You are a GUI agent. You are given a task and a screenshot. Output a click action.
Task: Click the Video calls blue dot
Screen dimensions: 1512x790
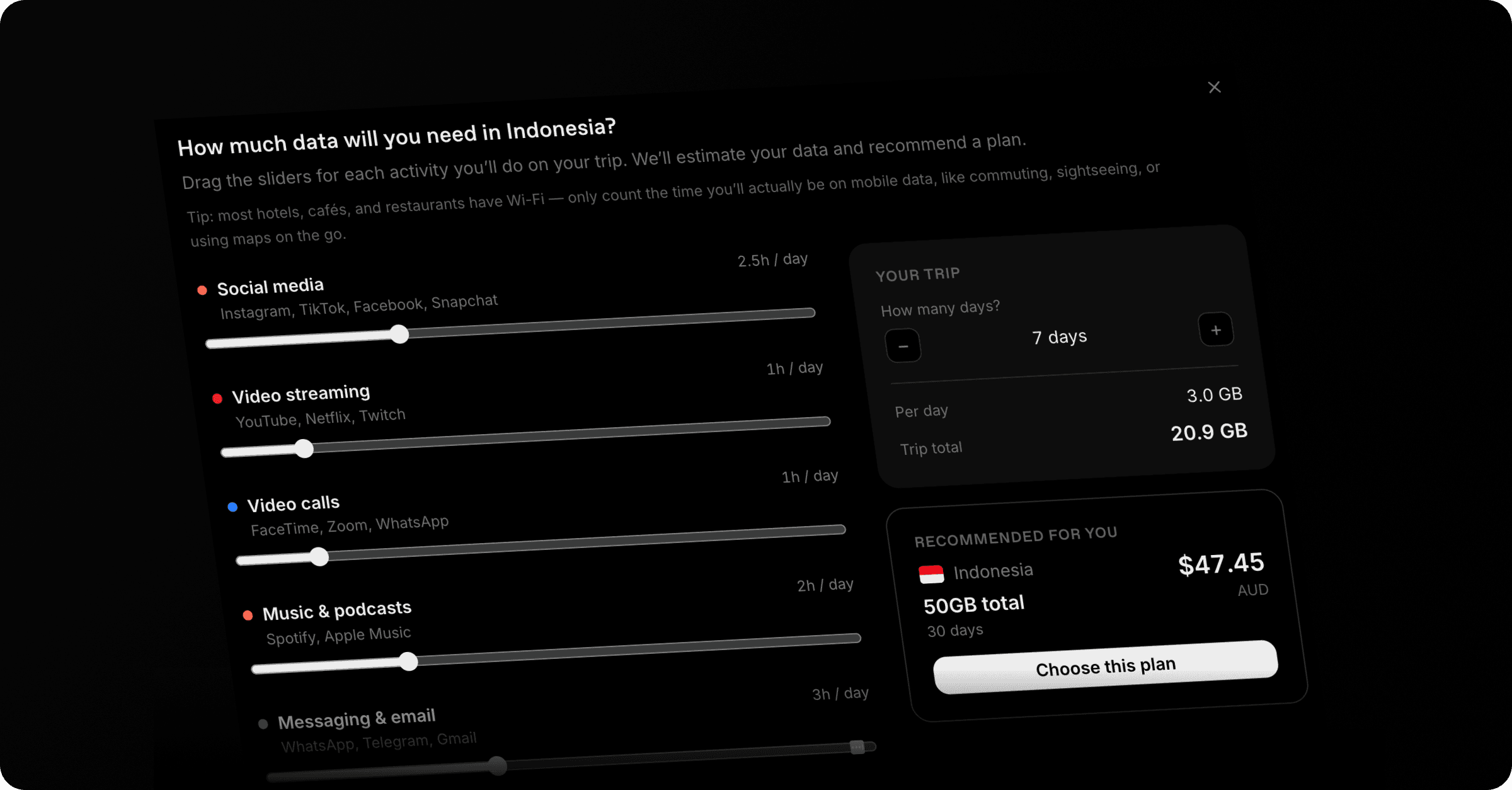click(x=232, y=507)
